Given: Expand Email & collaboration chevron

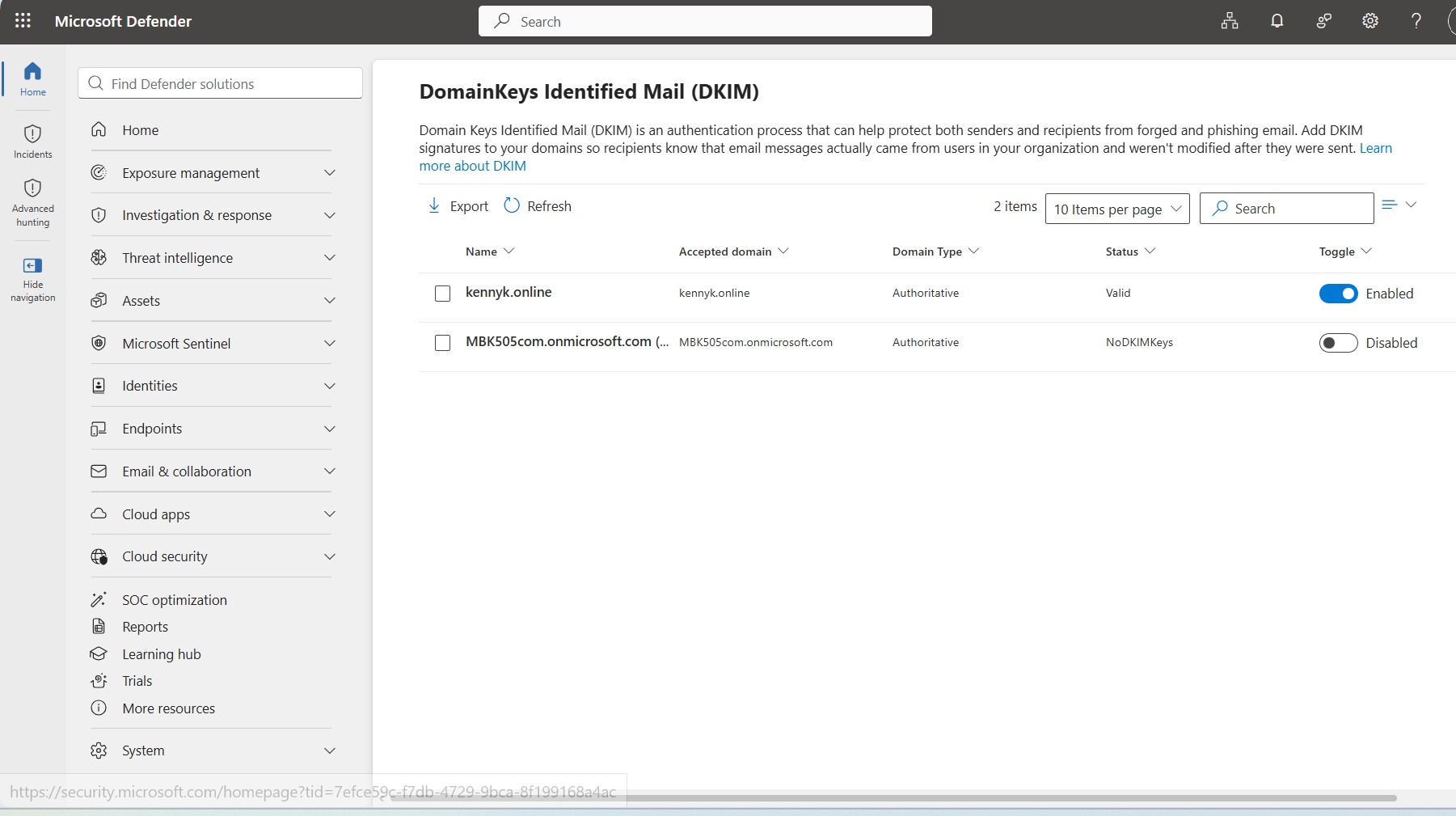Looking at the screenshot, I should coord(329,471).
